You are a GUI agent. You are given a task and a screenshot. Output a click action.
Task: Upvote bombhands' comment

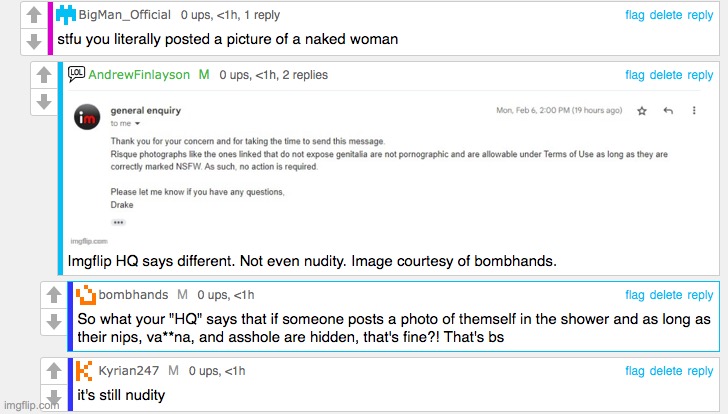tap(54, 295)
